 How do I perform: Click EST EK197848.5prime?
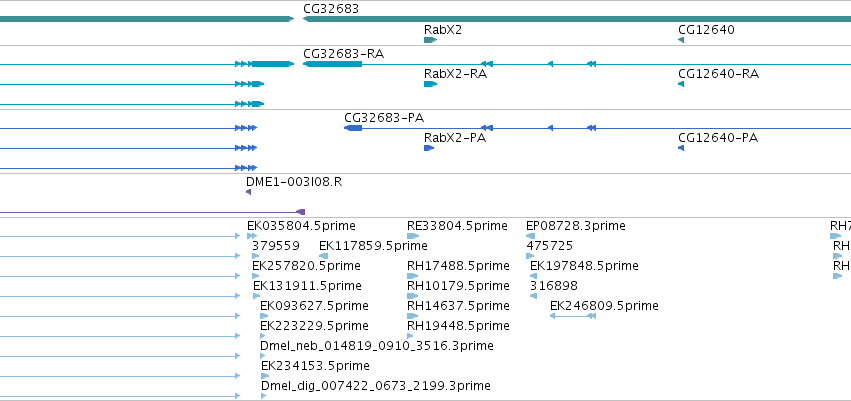(x=584, y=266)
